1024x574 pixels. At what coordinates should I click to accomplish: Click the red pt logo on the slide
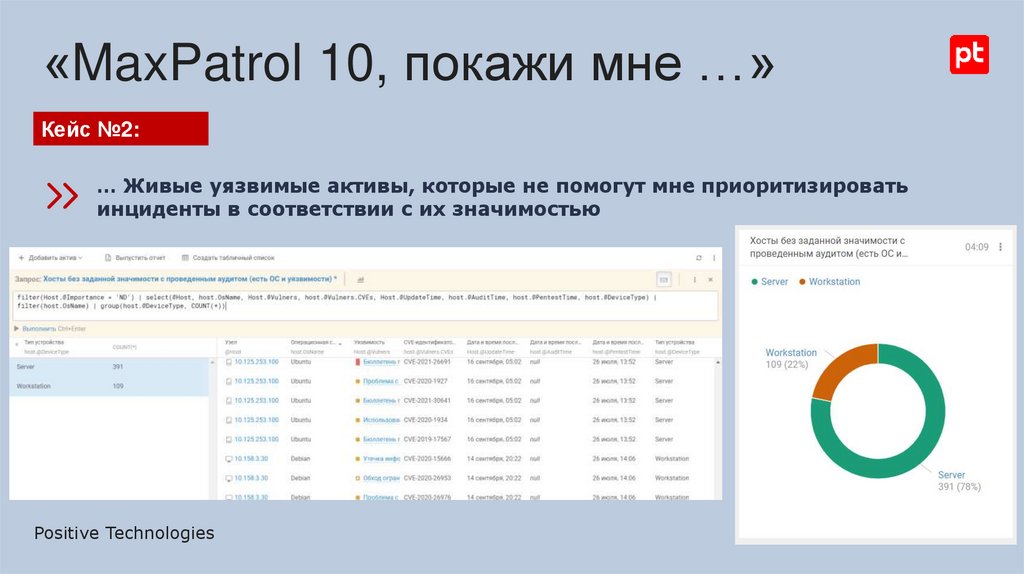point(969,54)
